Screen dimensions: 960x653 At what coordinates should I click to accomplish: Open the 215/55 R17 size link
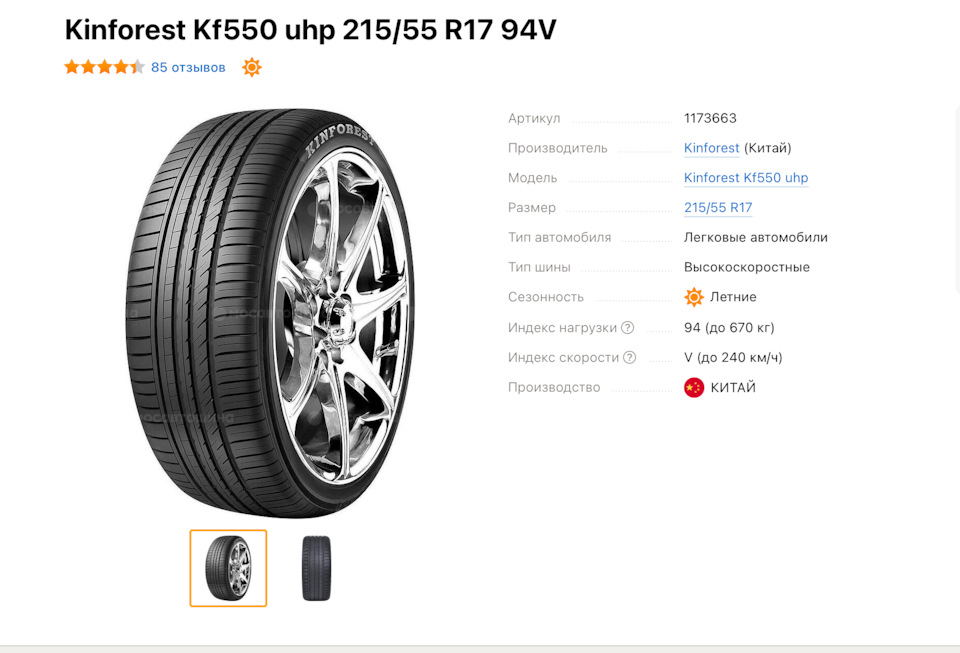[718, 207]
